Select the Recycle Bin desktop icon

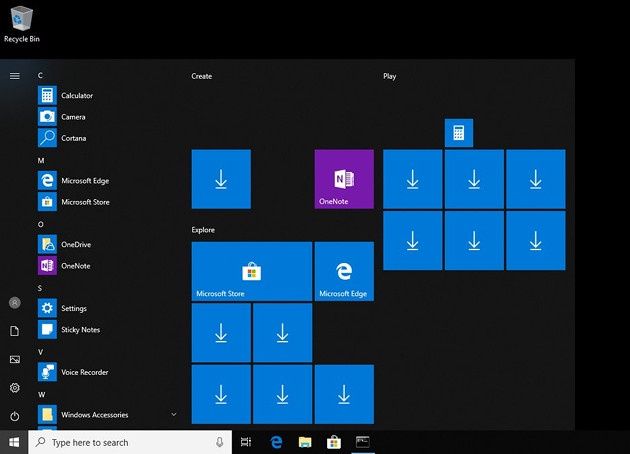click(22, 24)
